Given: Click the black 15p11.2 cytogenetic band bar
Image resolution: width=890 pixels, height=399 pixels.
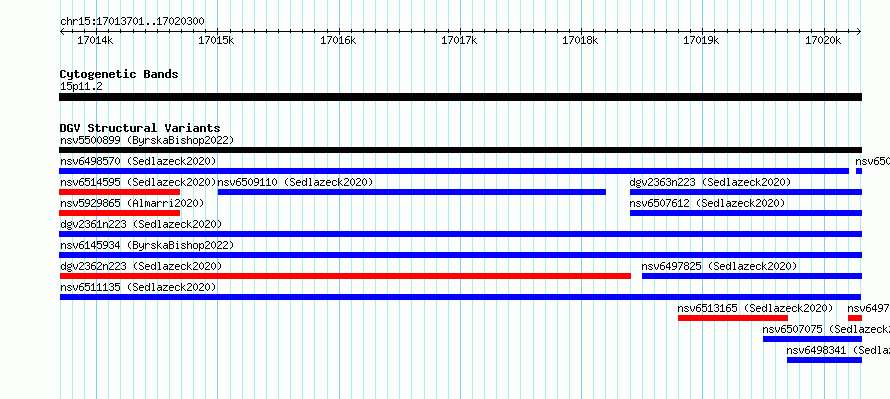Looking at the screenshot, I should click(460, 97).
